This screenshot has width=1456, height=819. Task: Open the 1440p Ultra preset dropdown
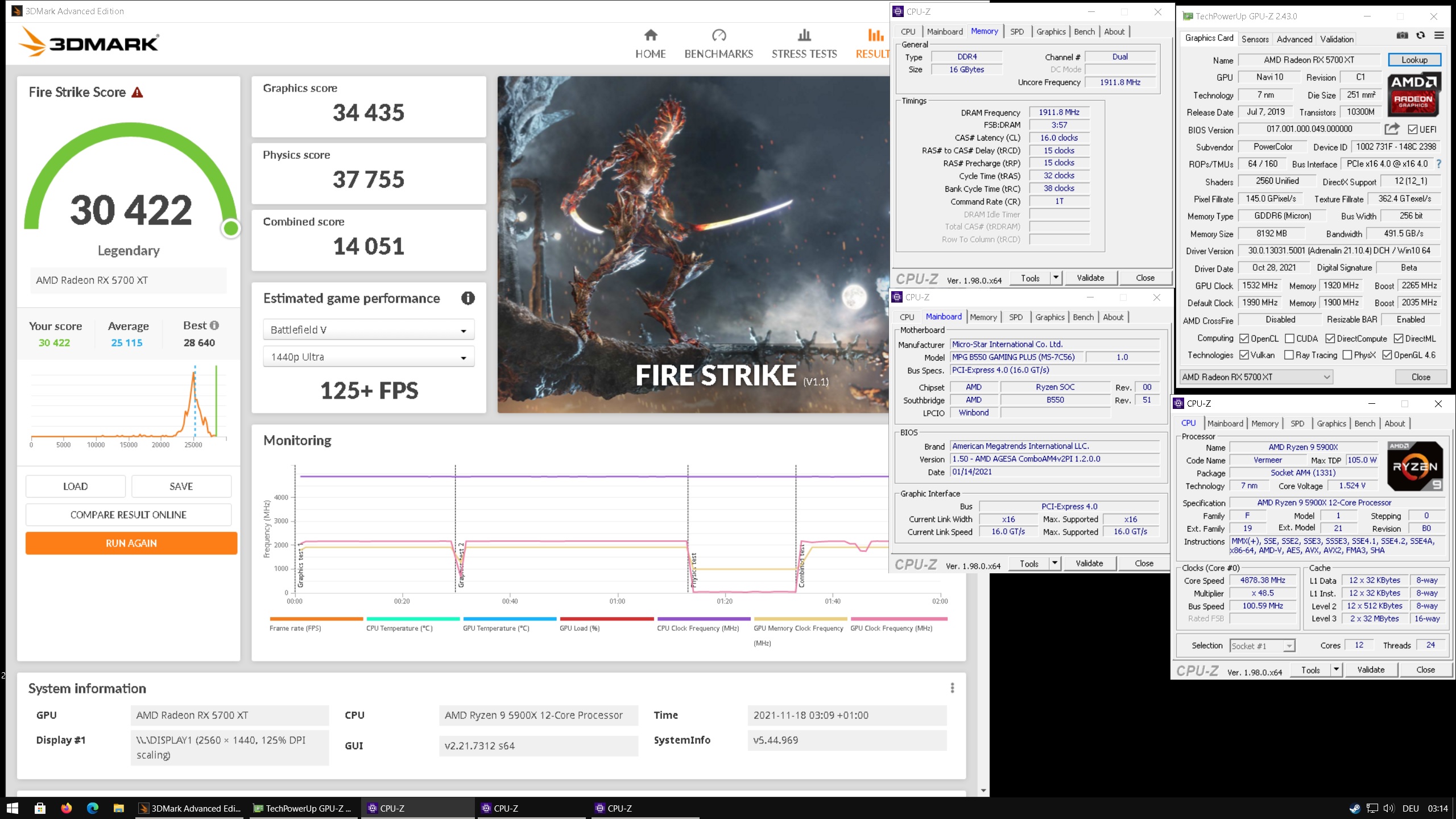pyautogui.click(x=369, y=357)
